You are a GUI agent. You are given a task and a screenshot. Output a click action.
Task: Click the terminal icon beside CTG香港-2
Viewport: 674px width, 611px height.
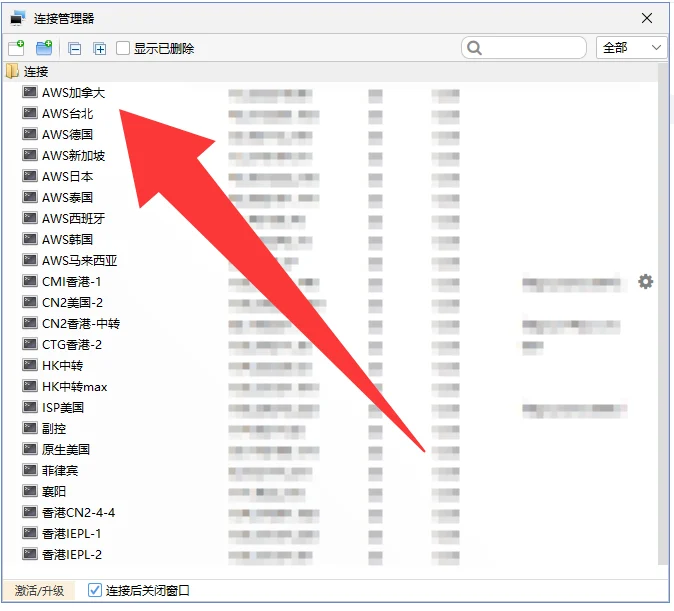click(30, 344)
